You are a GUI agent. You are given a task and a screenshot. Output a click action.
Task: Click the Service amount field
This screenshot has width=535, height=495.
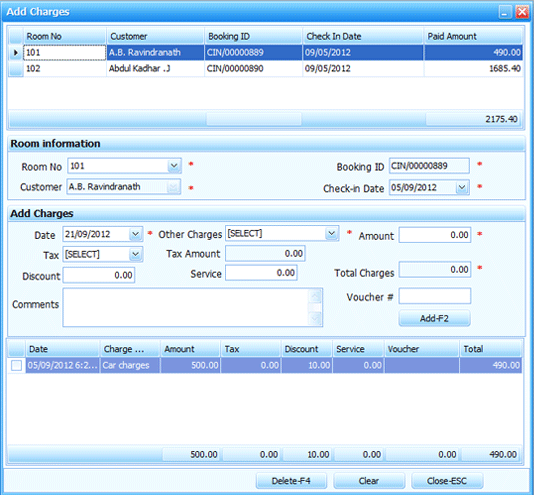(261, 273)
